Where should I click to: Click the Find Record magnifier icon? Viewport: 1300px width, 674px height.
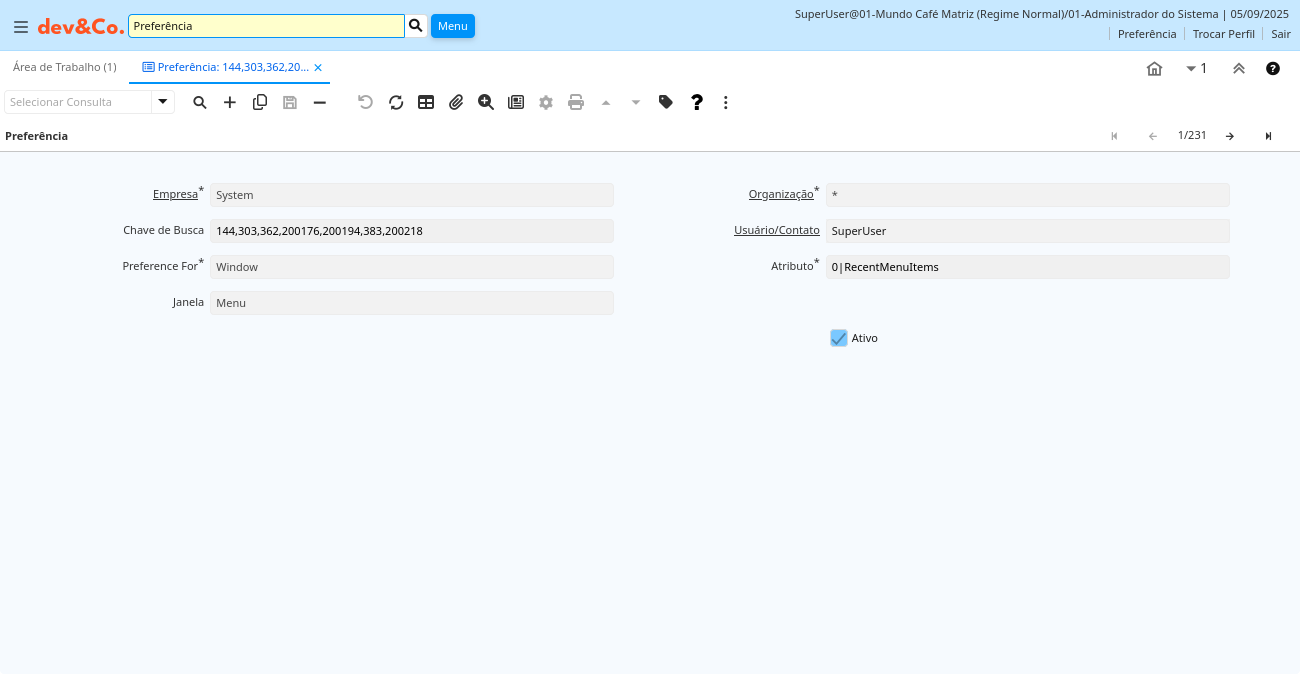(x=200, y=102)
